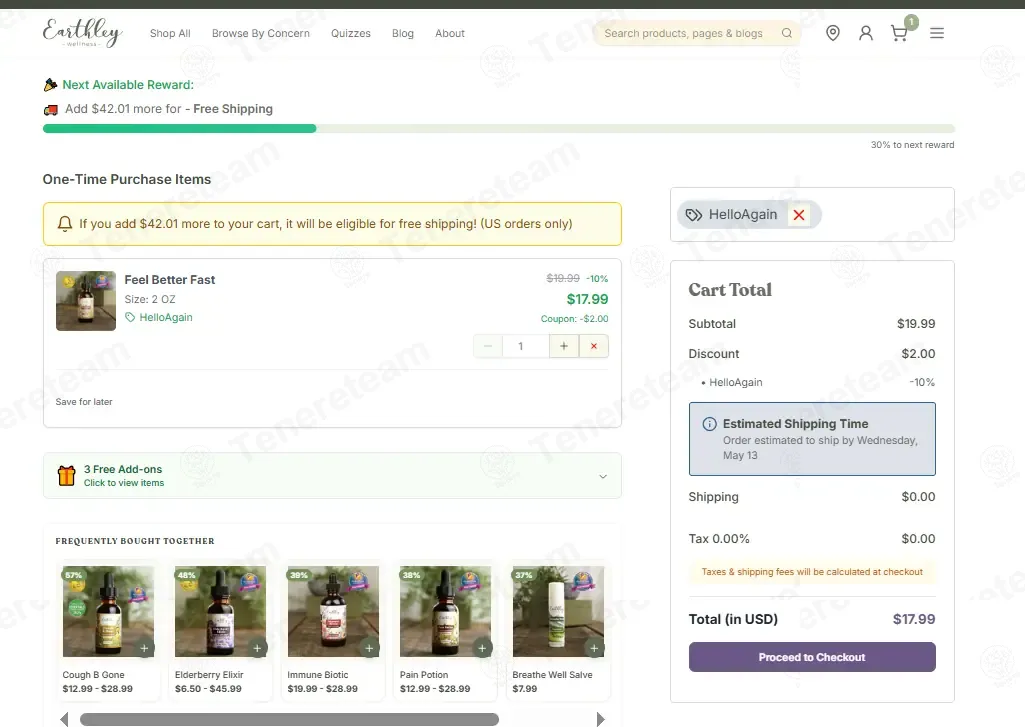
Task: Click the delivery truck icon by Free Shipping
Action: (x=50, y=110)
